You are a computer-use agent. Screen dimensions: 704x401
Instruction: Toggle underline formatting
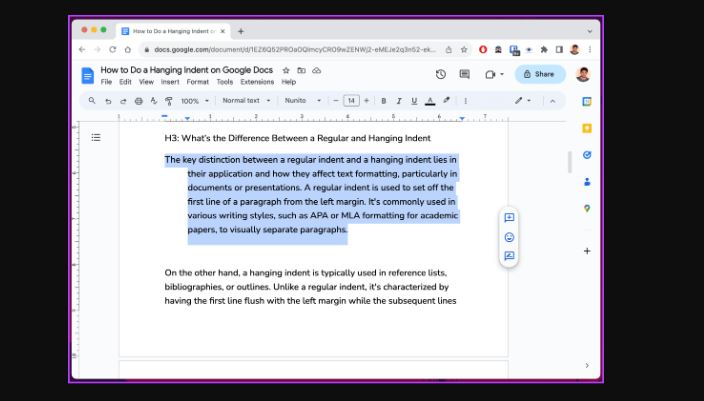[414, 101]
